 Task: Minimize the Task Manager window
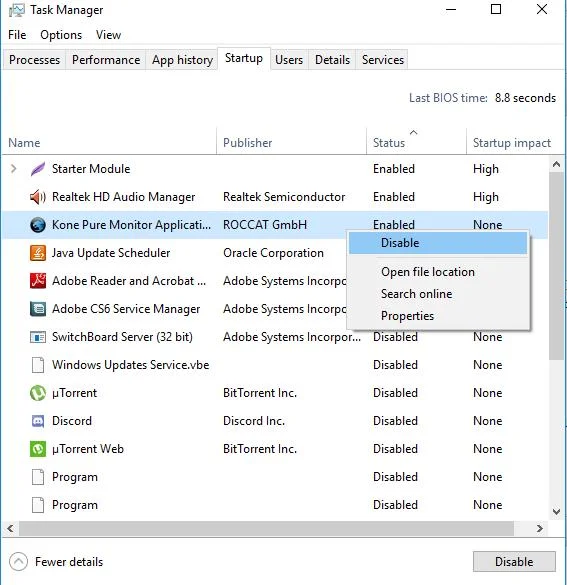coord(451,9)
